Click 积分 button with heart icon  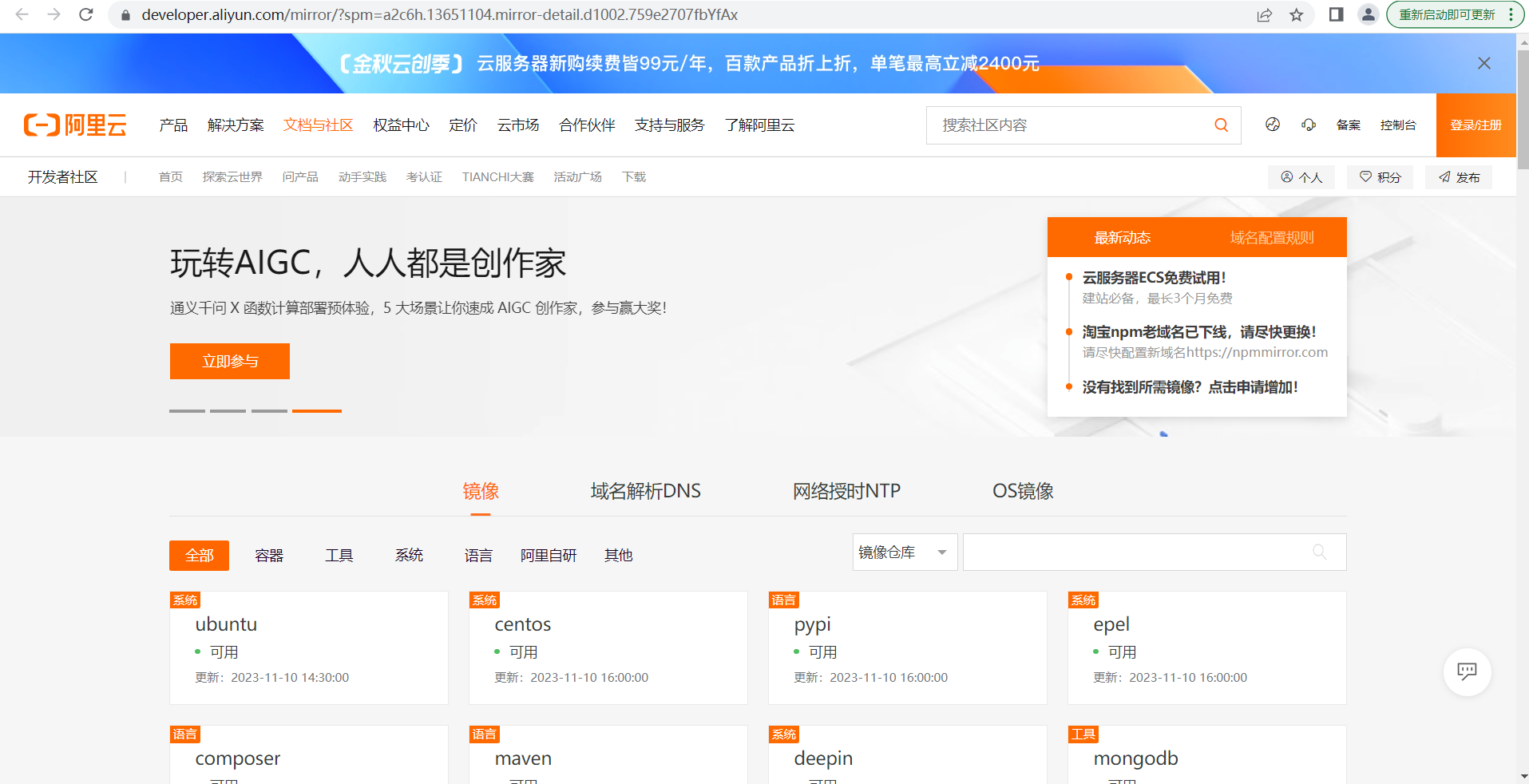click(x=1380, y=177)
